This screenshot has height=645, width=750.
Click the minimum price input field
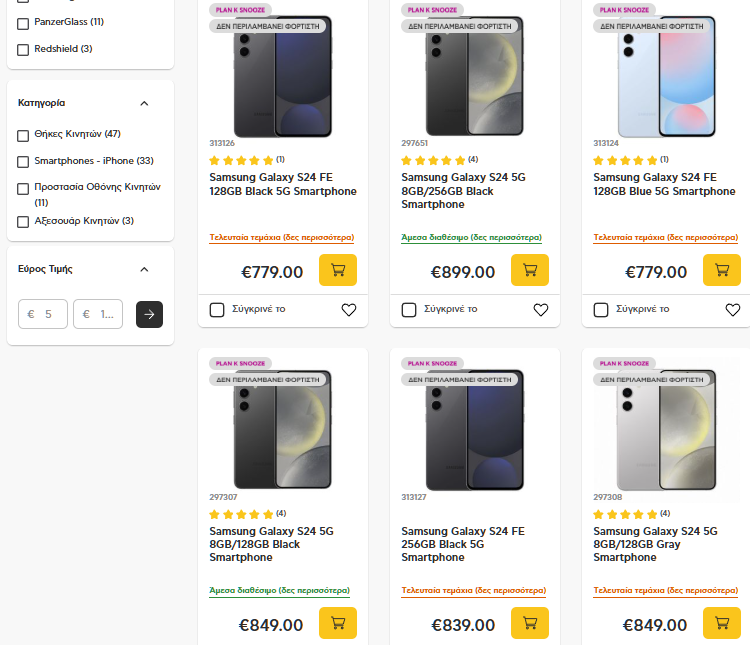[43, 314]
